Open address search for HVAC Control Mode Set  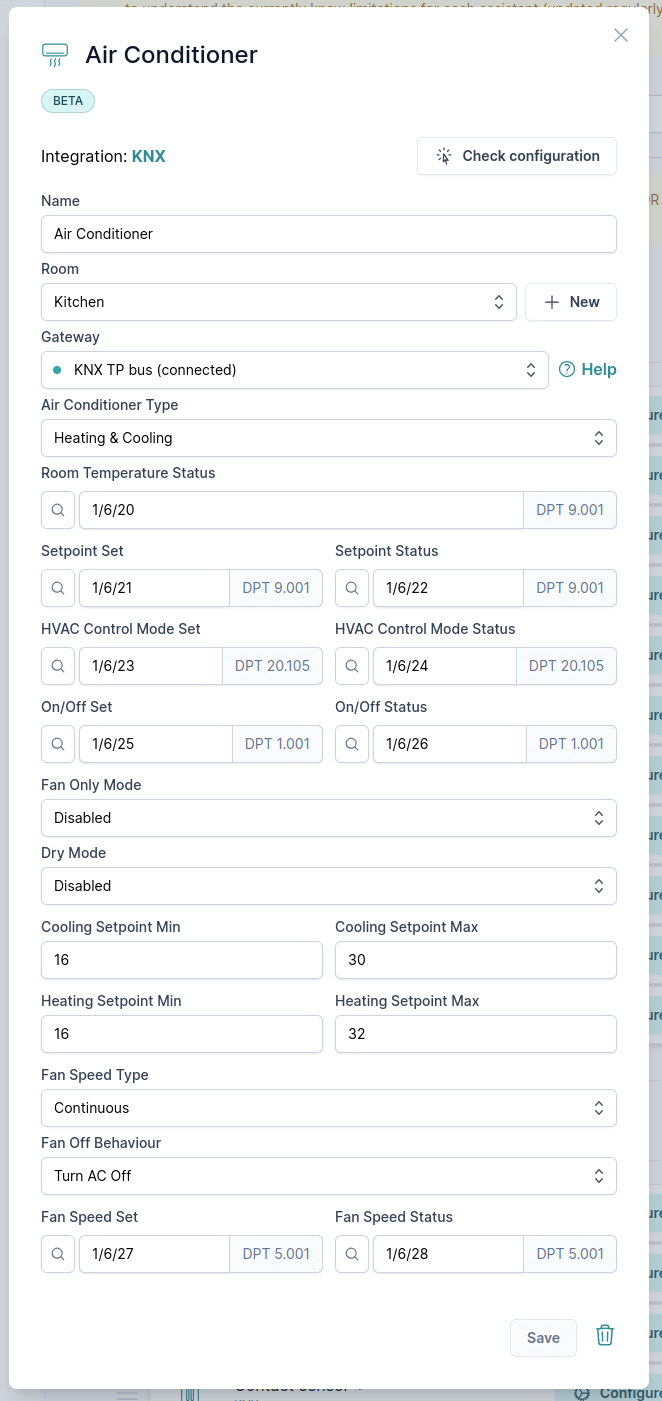click(x=58, y=666)
